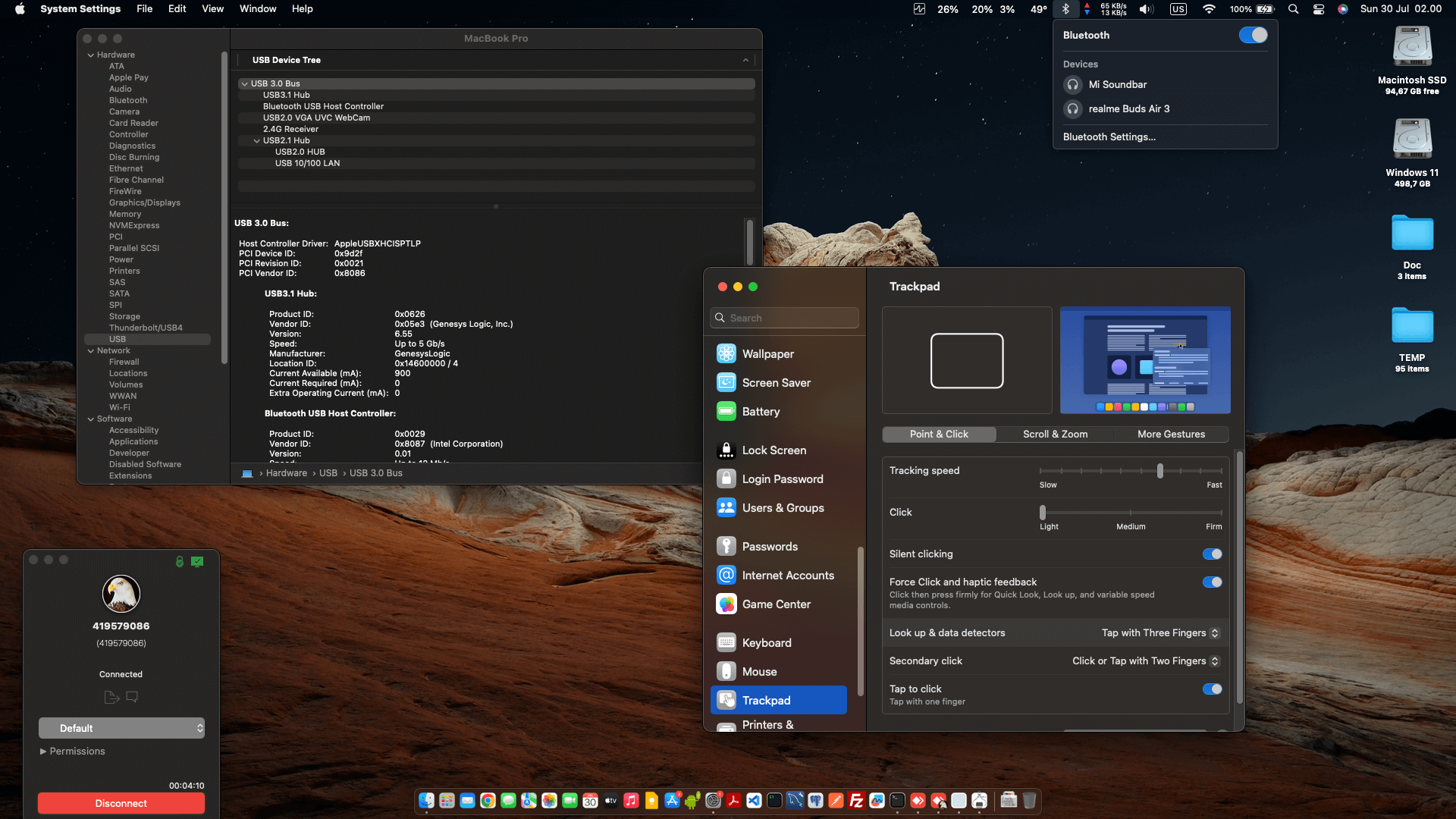Open Adobe Acrobat from the dock
1456x819 pixels.
tap(734, 800)
